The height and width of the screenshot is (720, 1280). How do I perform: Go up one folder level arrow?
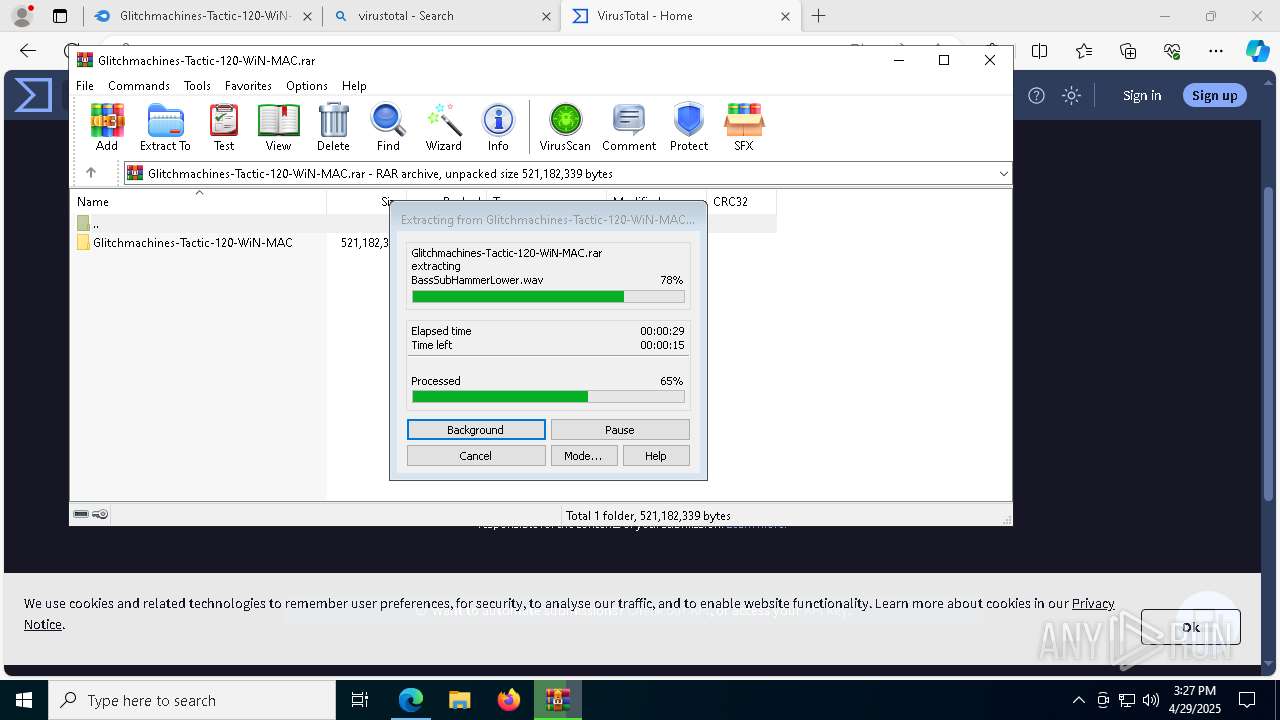(91, 173)
